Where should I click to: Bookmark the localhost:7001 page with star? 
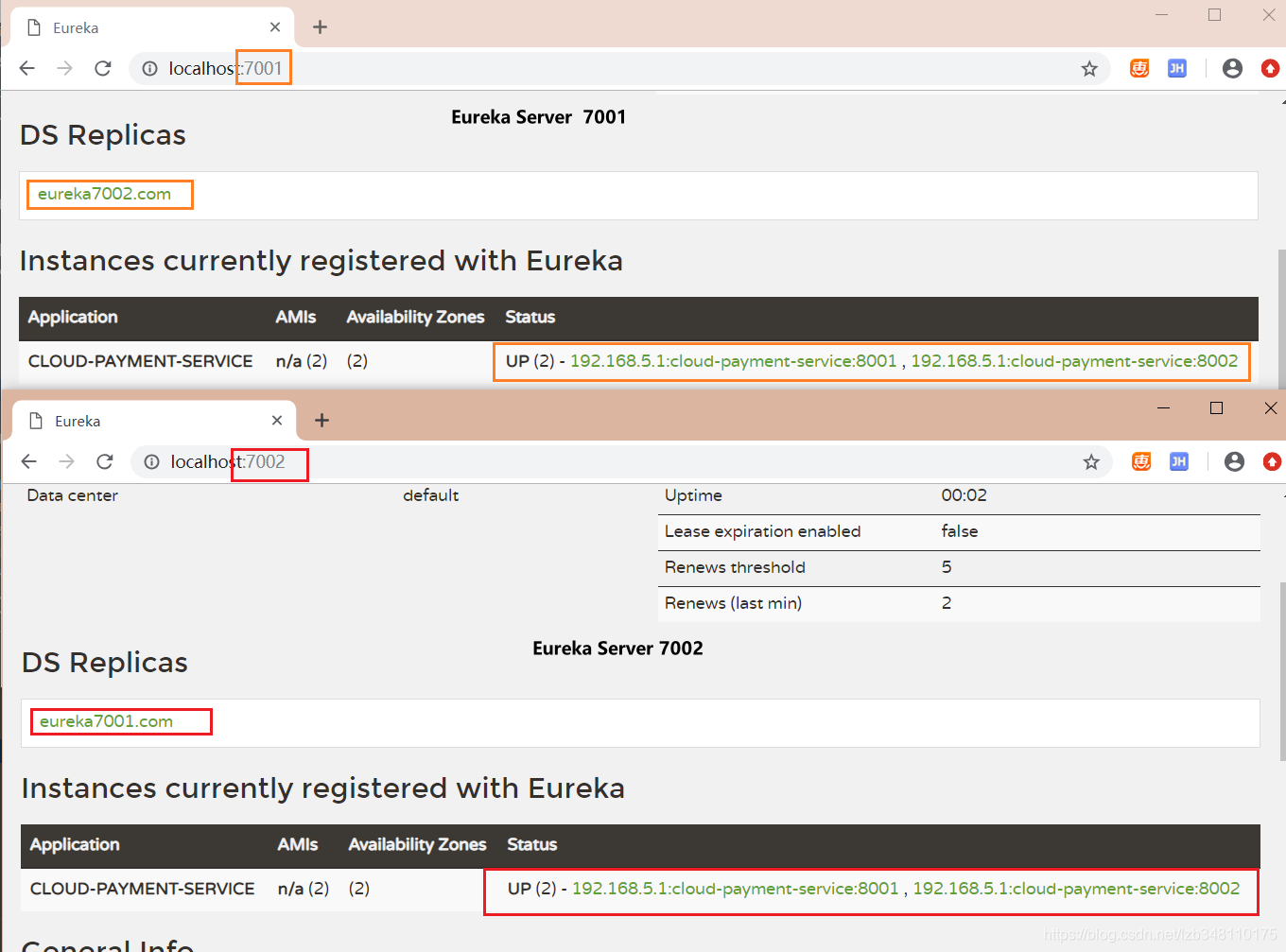pyautogui.click(x=1089, y=68)
